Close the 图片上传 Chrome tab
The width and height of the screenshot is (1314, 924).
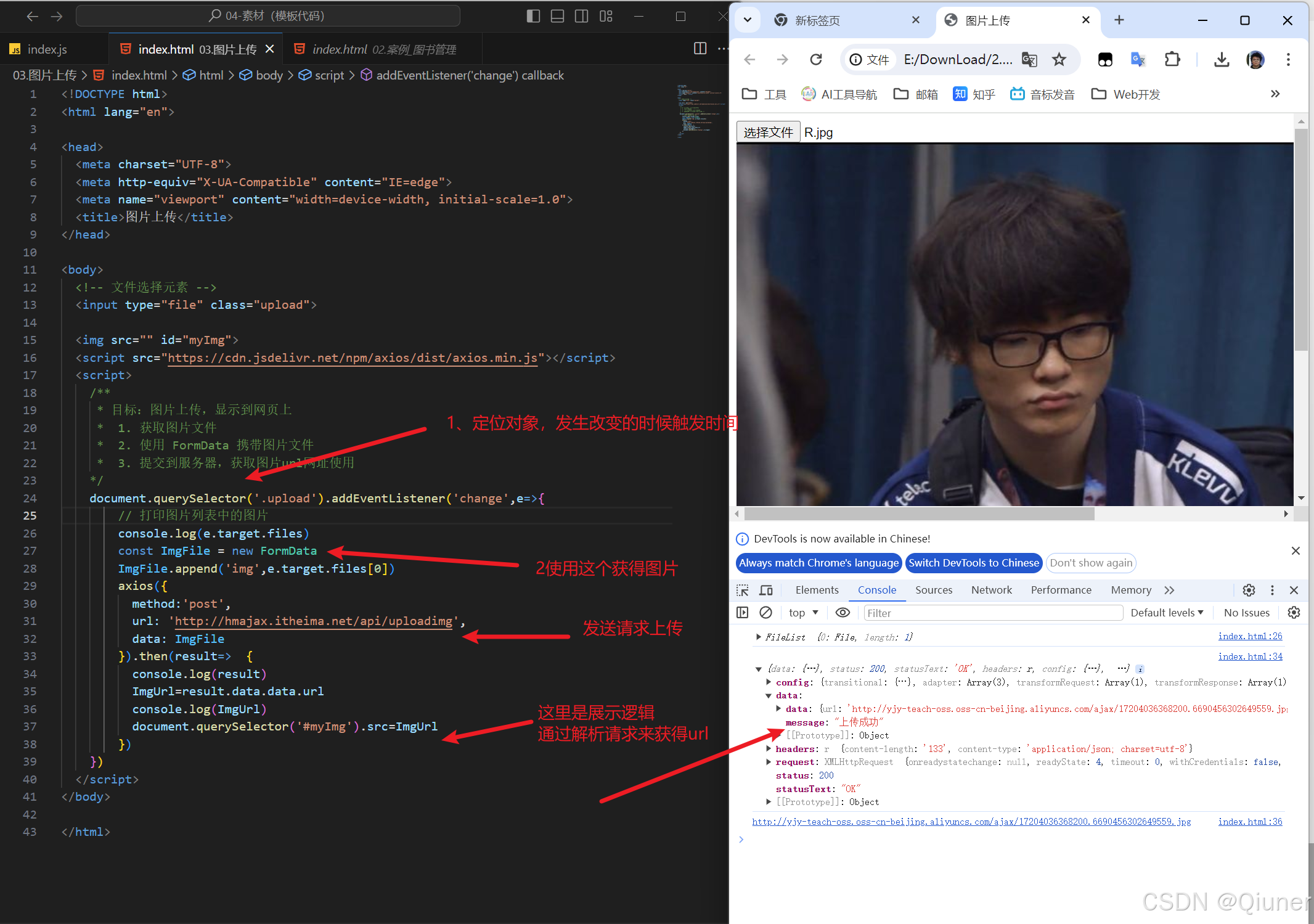(x=1086, y=20)
